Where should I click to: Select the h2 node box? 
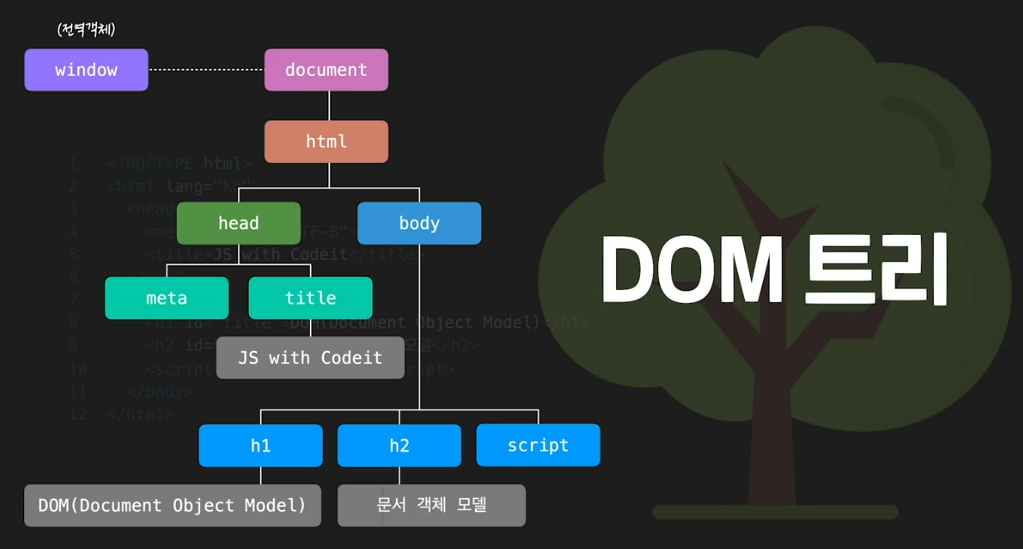[399, 446]
